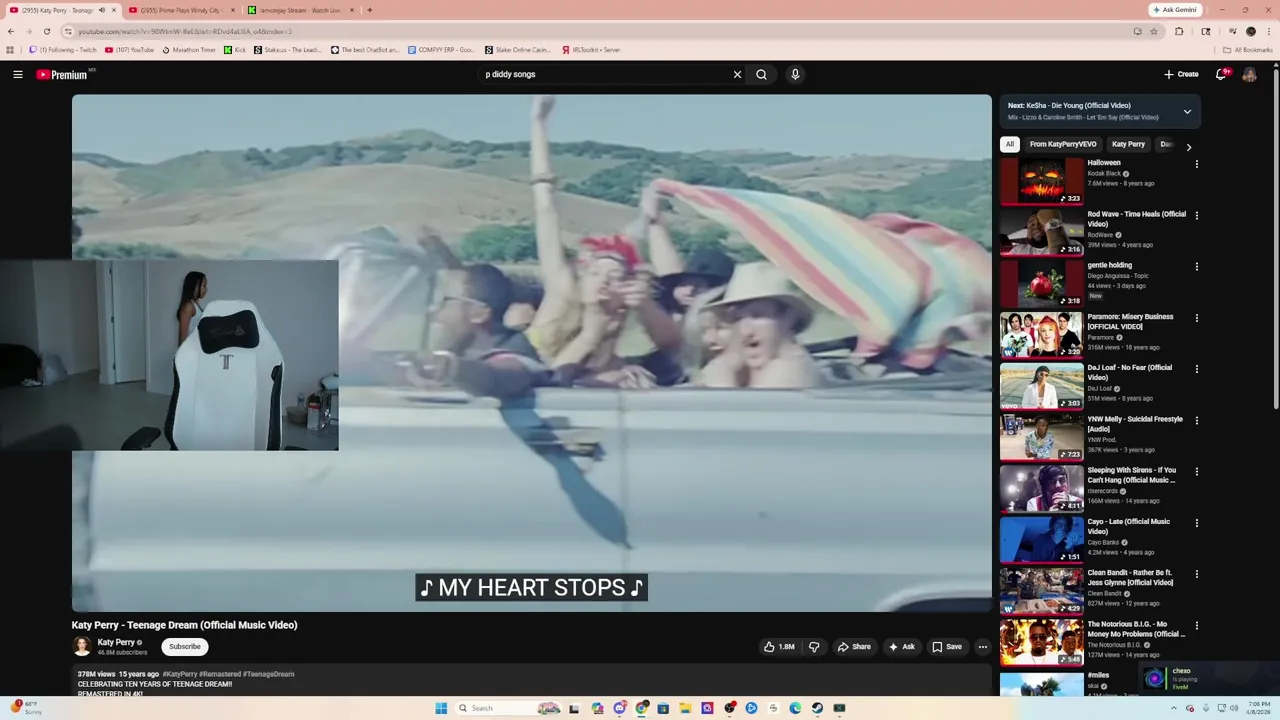Go to YouTube Premium home logo
This screenshot has height=720, width=1280.
63,75
